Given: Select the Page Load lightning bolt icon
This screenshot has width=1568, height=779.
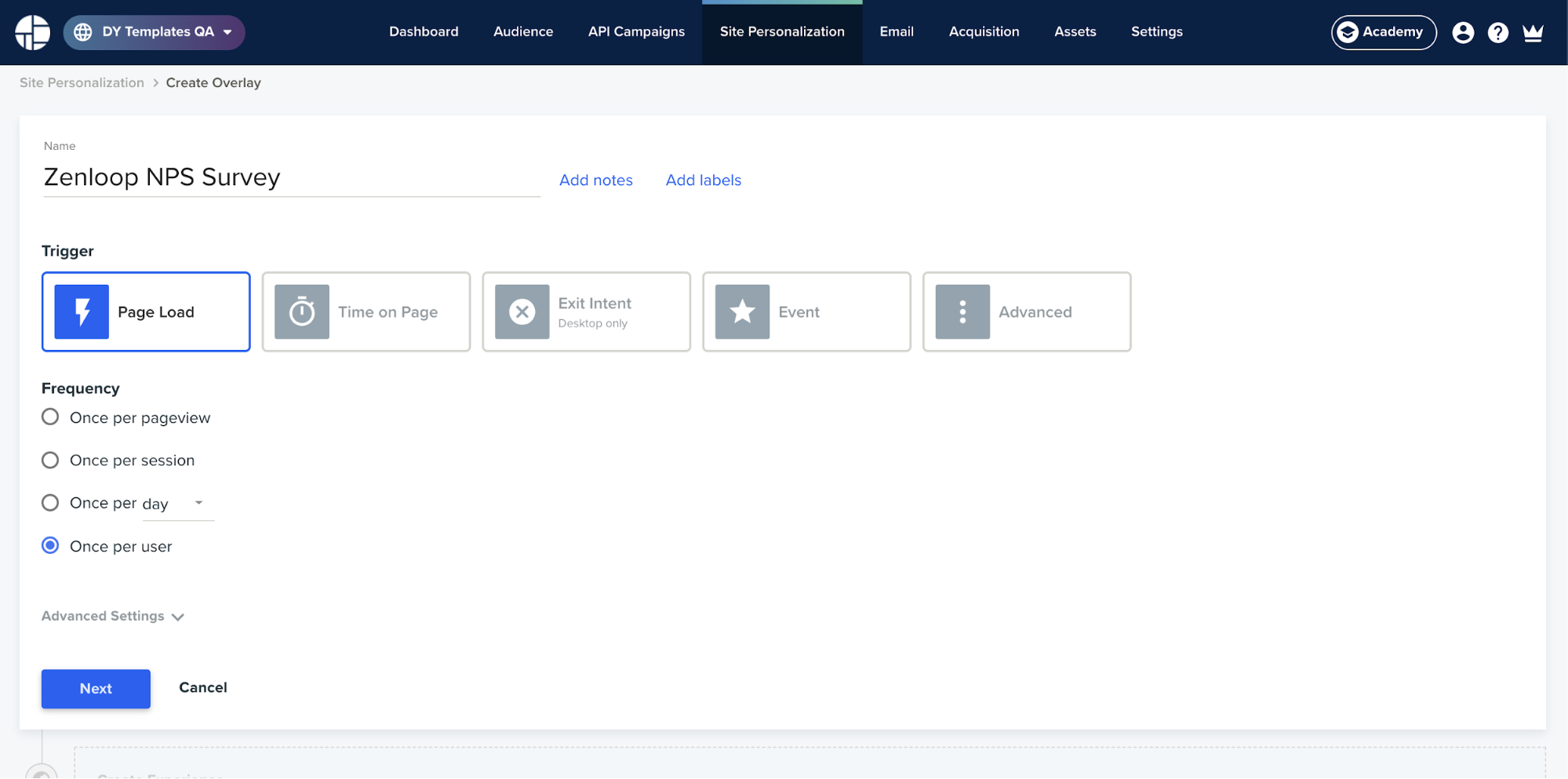Looking at the screenshot, I should pos(82,311).
